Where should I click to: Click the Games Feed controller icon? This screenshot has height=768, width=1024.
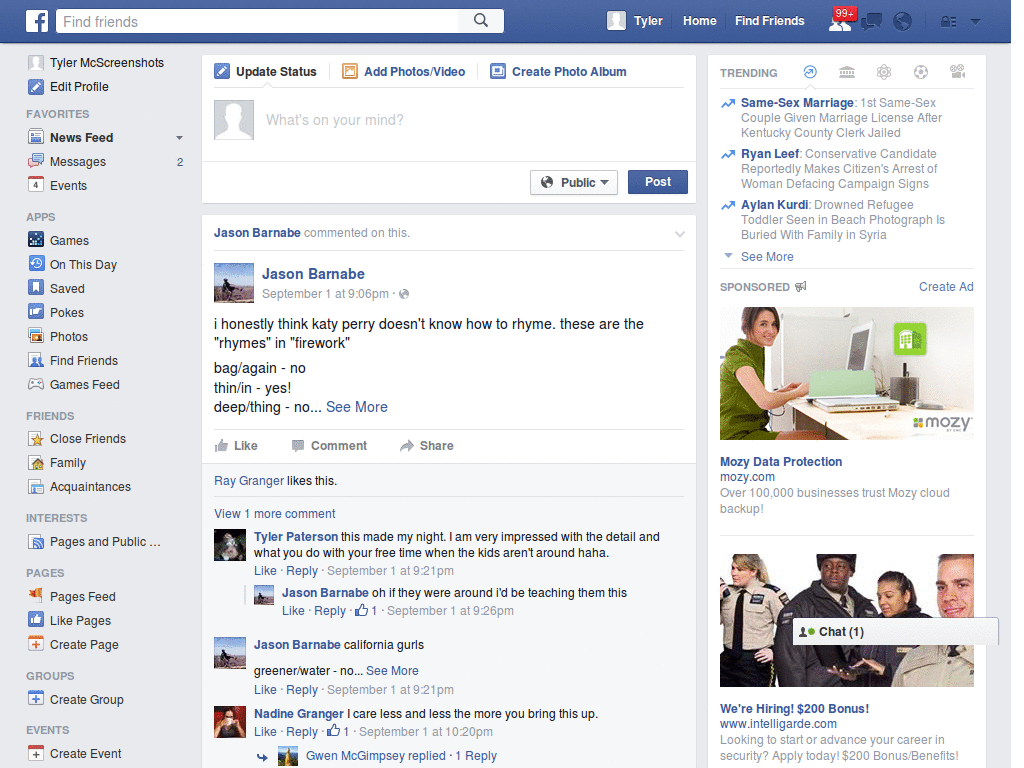tap(36, 384)
